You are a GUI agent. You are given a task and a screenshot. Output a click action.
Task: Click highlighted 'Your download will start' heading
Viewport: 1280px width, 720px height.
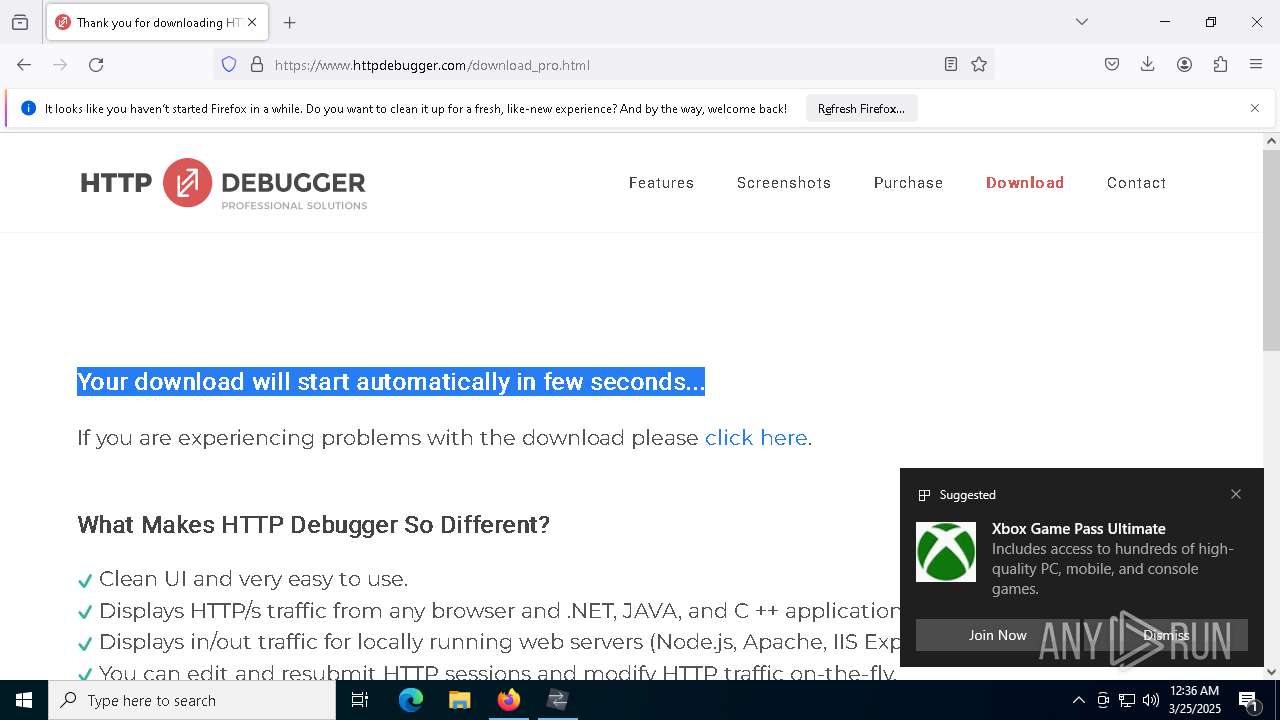click(391, 382)
